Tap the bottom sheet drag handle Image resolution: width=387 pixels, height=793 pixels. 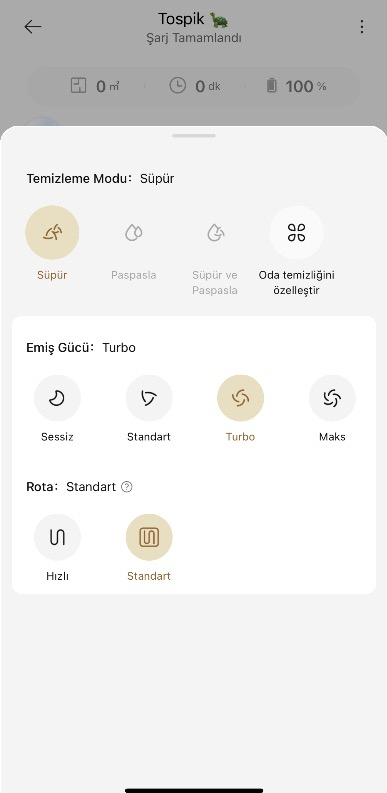click(x=194, y=136)
